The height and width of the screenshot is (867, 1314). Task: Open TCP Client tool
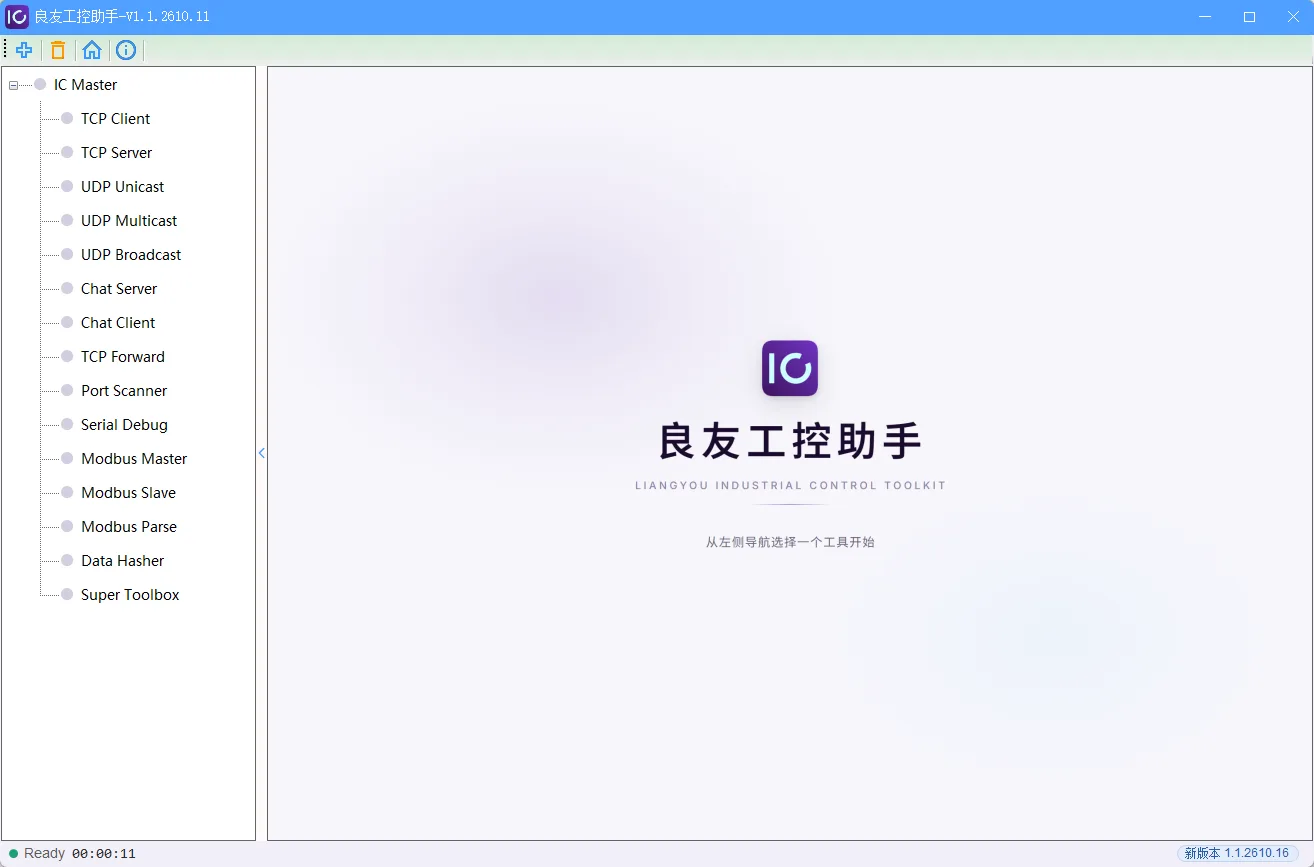(115, 119)
